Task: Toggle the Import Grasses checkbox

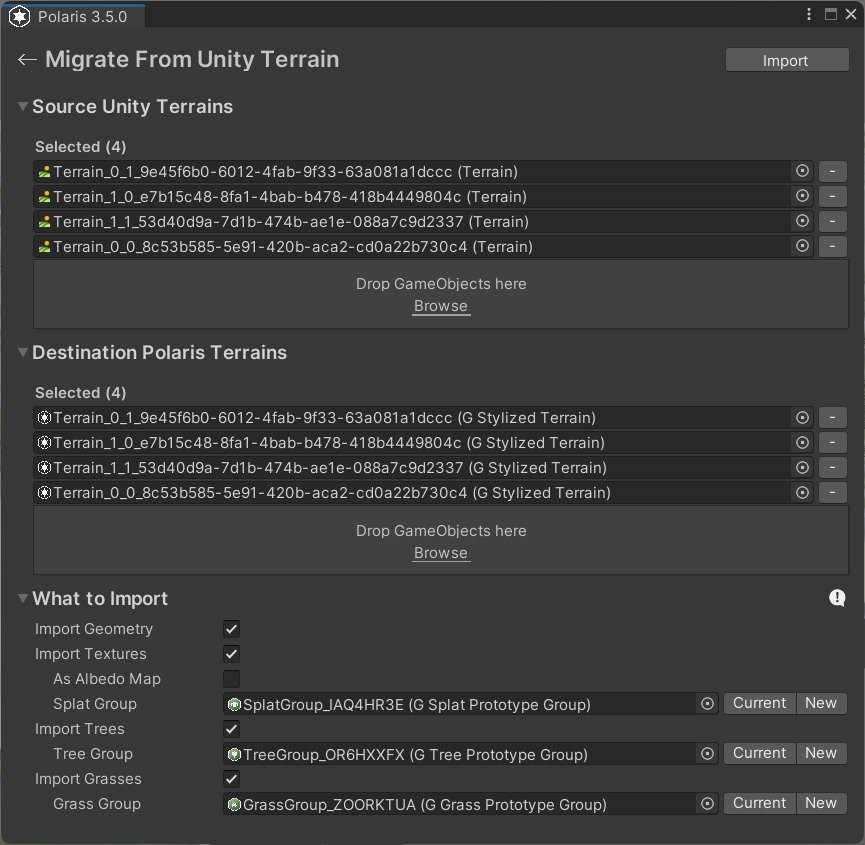Action: (x=232, y=779)
